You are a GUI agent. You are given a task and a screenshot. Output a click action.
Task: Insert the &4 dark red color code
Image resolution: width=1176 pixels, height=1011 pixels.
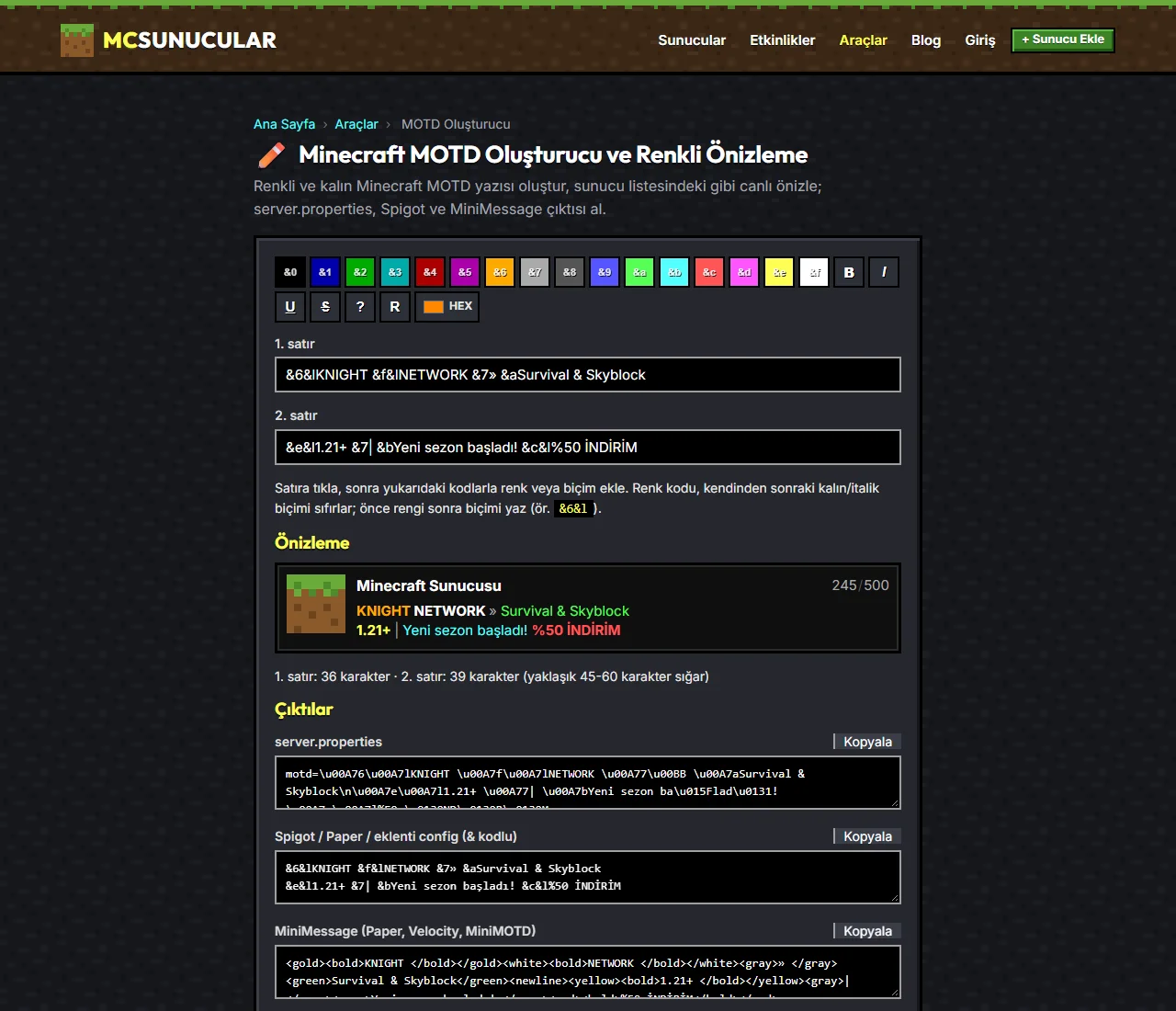point(430,272)
